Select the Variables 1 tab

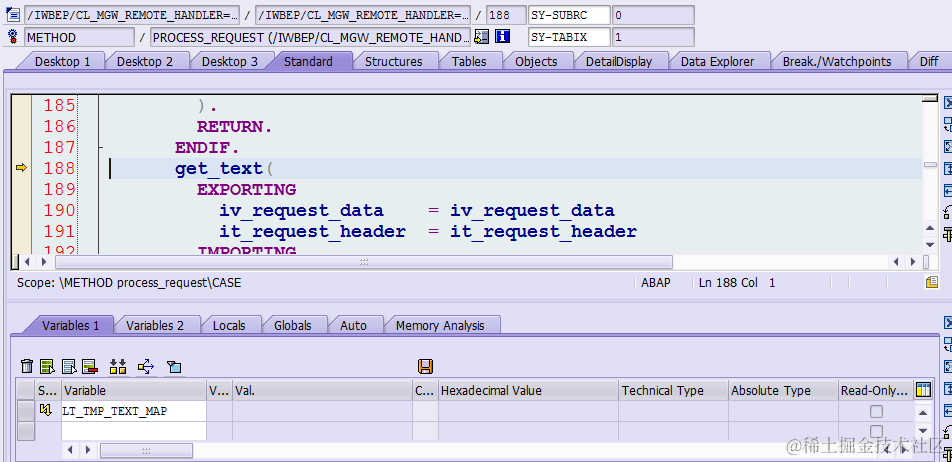[70, 325]
